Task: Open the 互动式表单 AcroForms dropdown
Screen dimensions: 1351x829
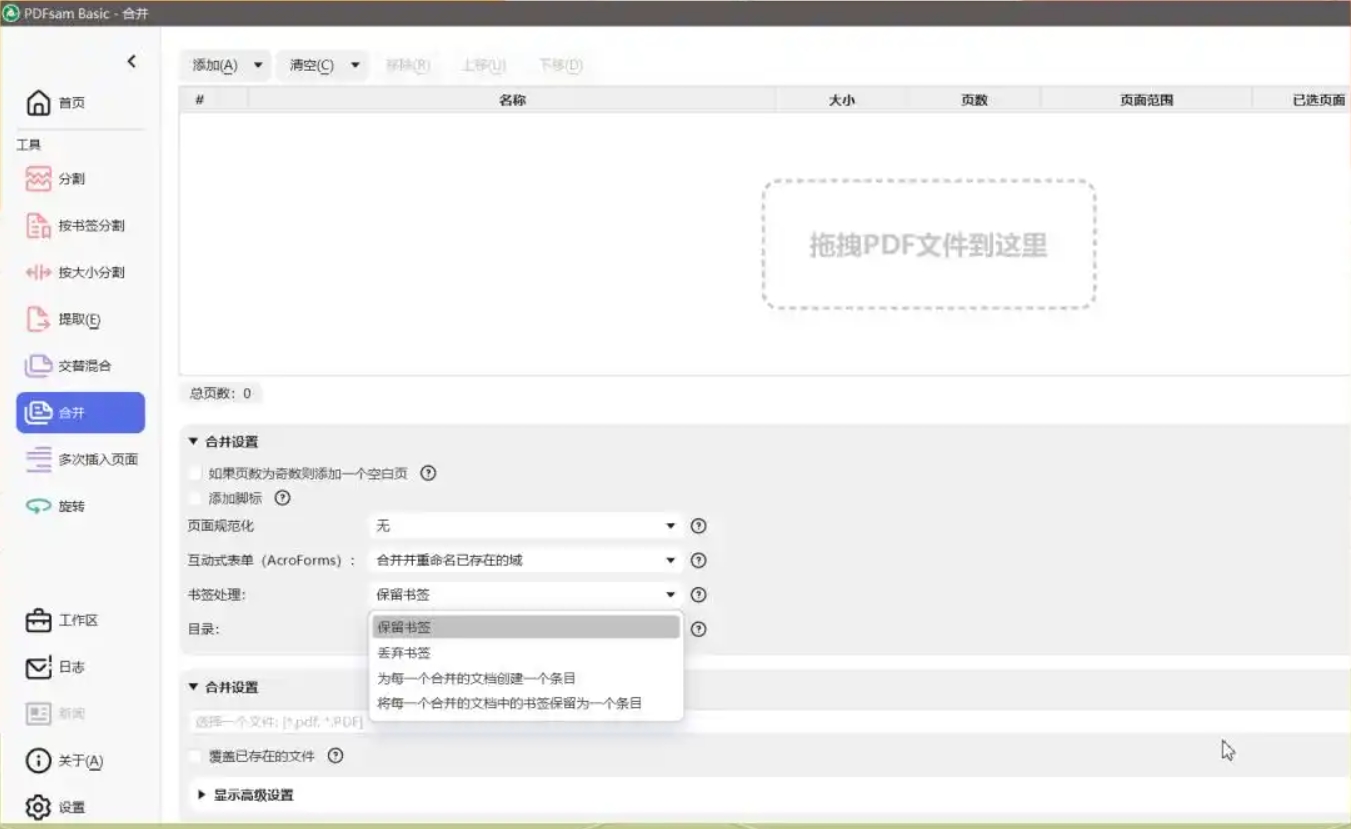Action: (x=525, y=561)
